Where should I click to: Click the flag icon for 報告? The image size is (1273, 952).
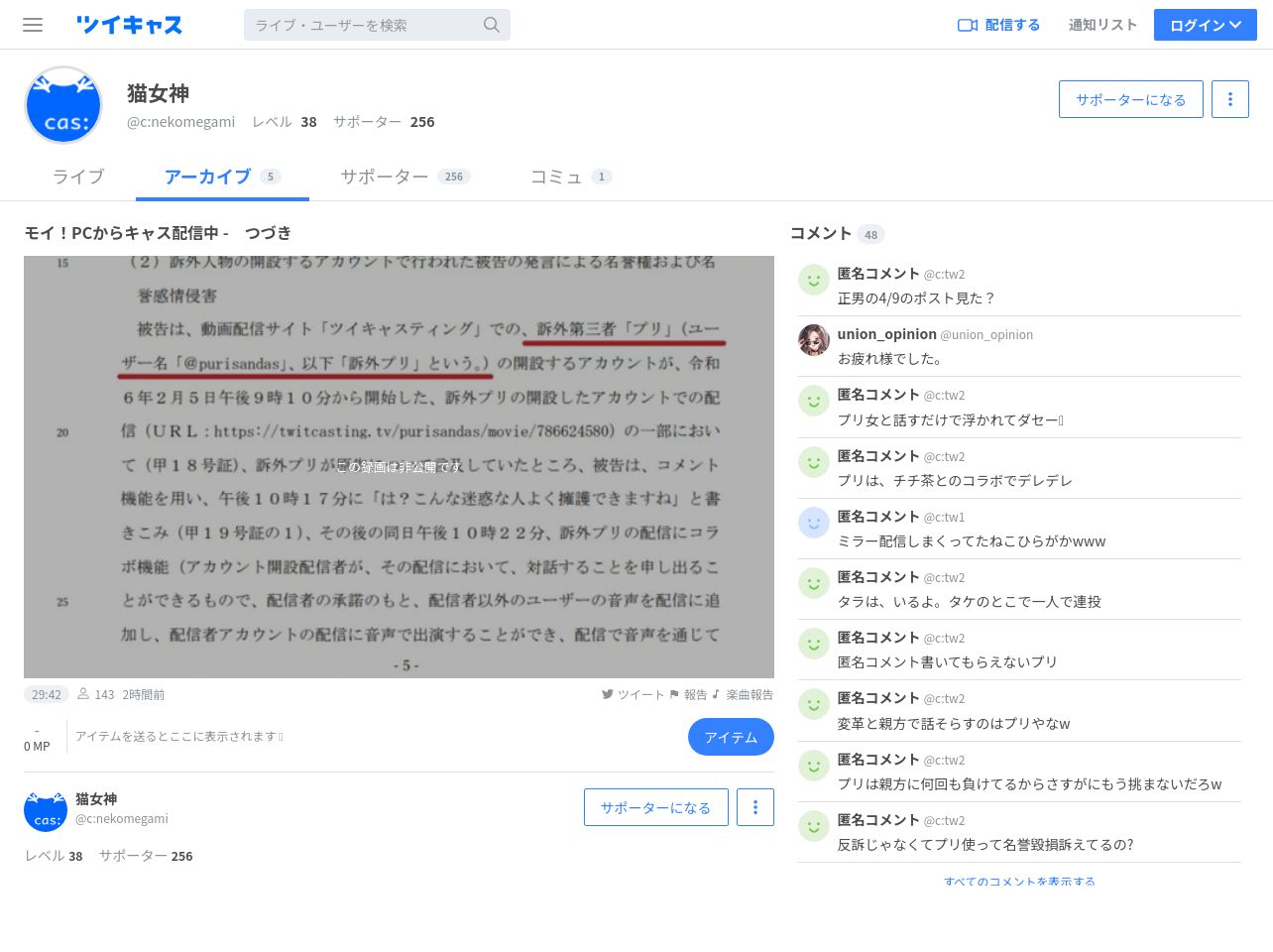(674, 694)
